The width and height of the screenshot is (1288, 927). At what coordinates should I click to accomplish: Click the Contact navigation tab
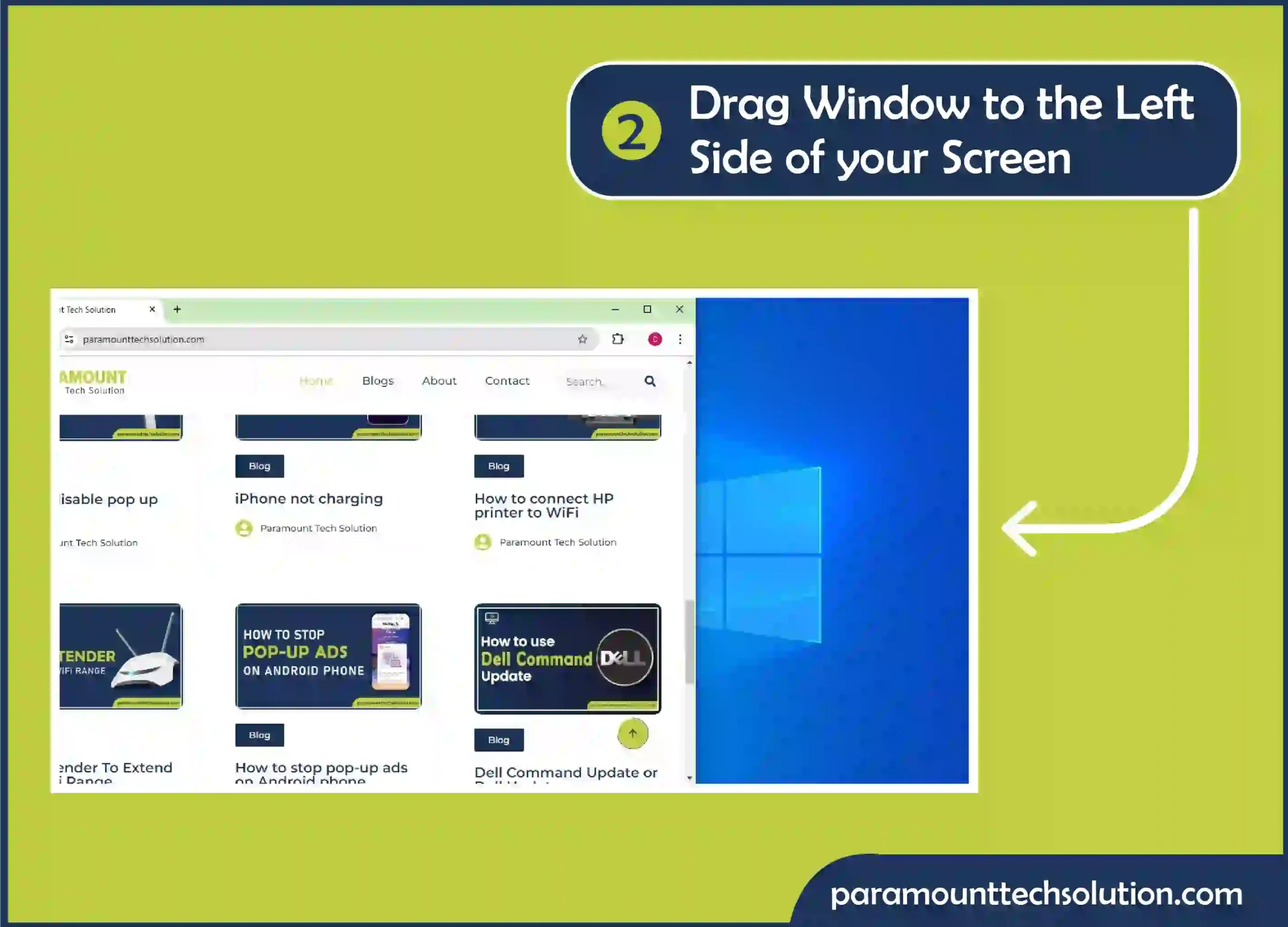point(507,381)
